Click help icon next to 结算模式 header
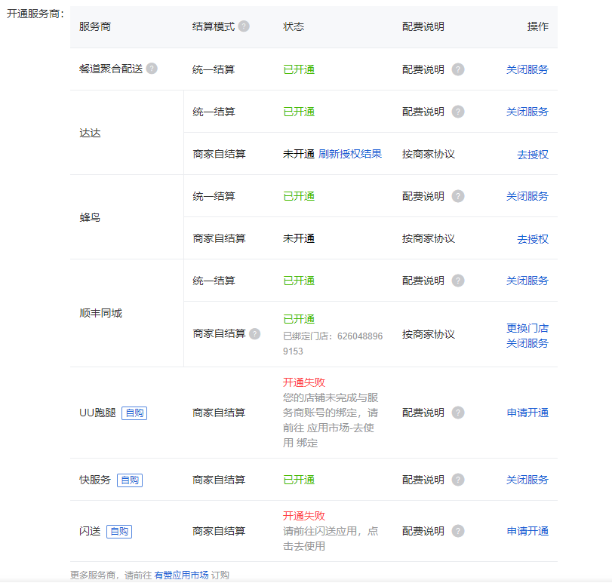Viewport: 612px width, 583px height. [244, 26]
